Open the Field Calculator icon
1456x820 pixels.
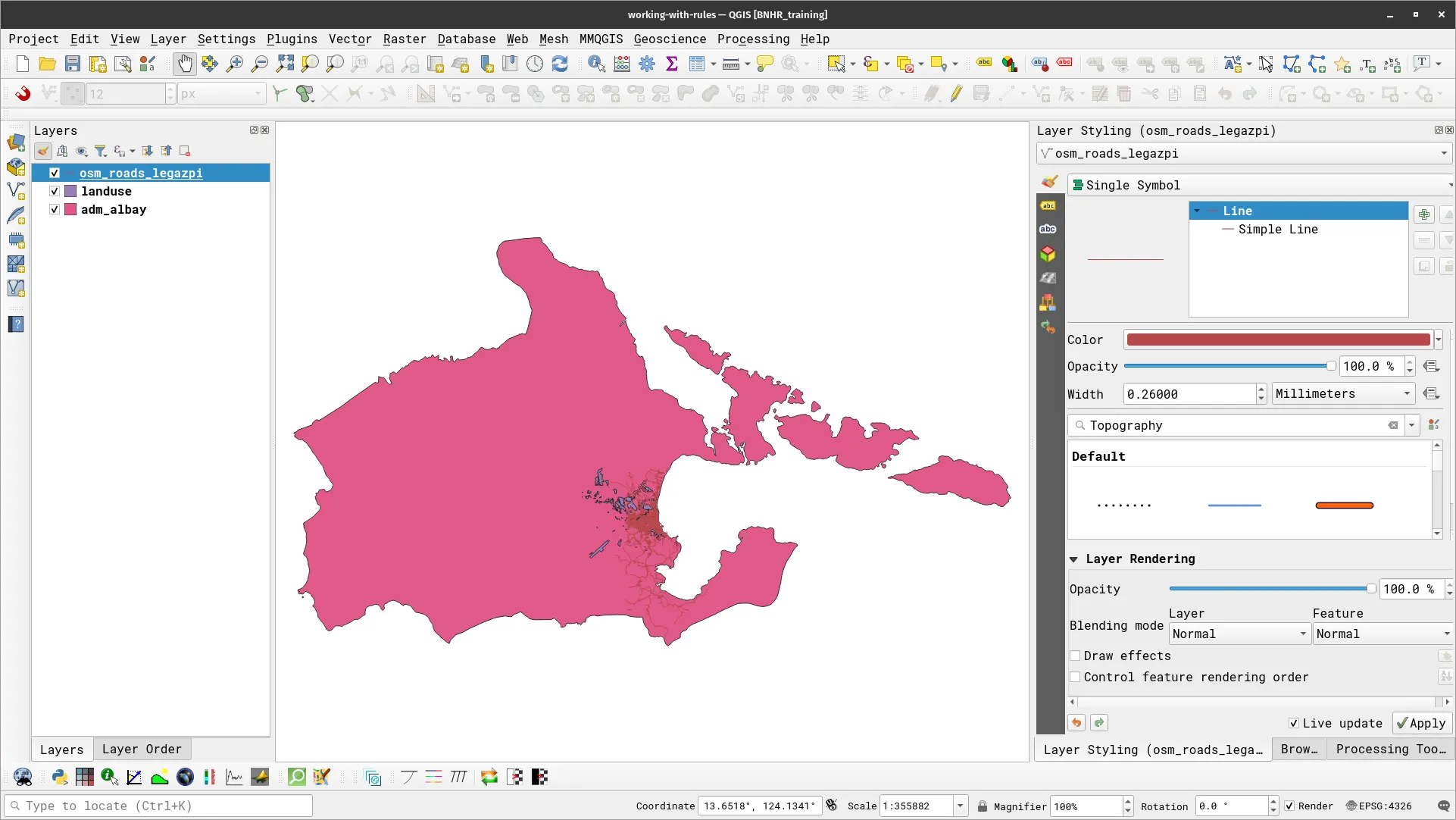621,64
